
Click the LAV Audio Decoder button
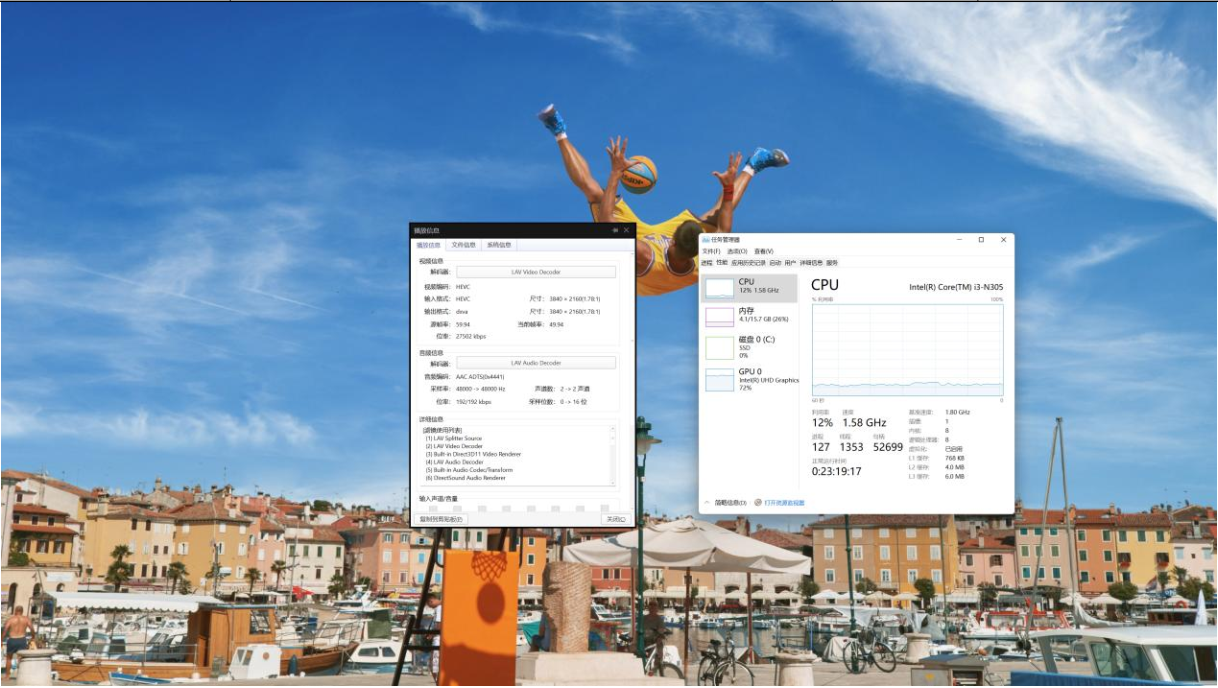pos(536,363)
